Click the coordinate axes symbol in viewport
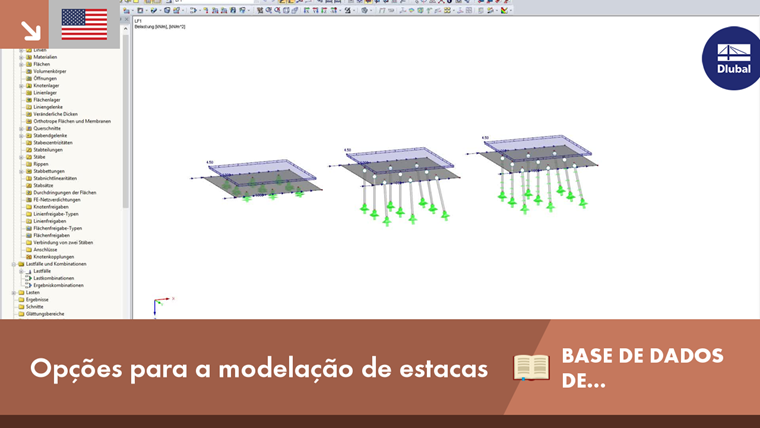This screenshot has width=760, height=428. (163, 307)
